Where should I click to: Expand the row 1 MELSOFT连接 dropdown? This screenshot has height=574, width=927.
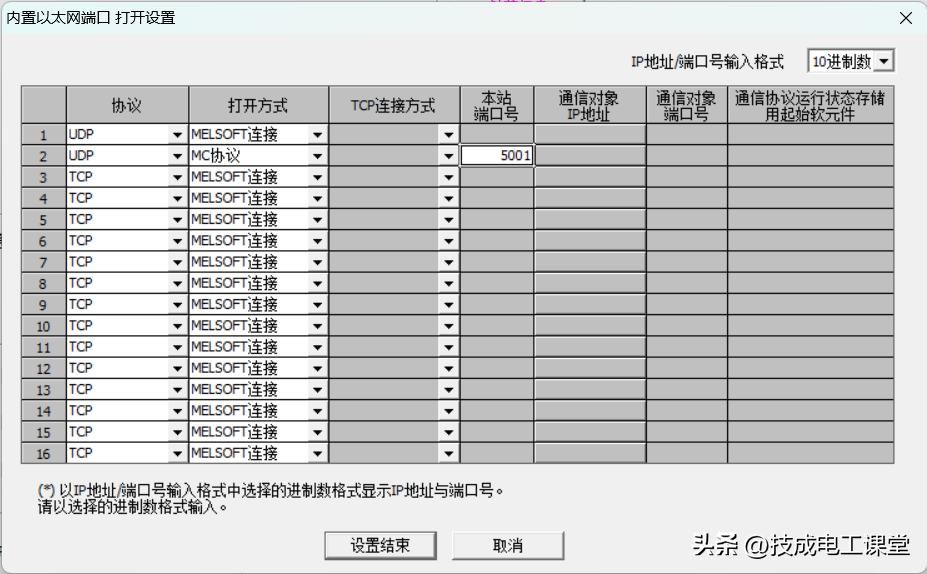317,134
